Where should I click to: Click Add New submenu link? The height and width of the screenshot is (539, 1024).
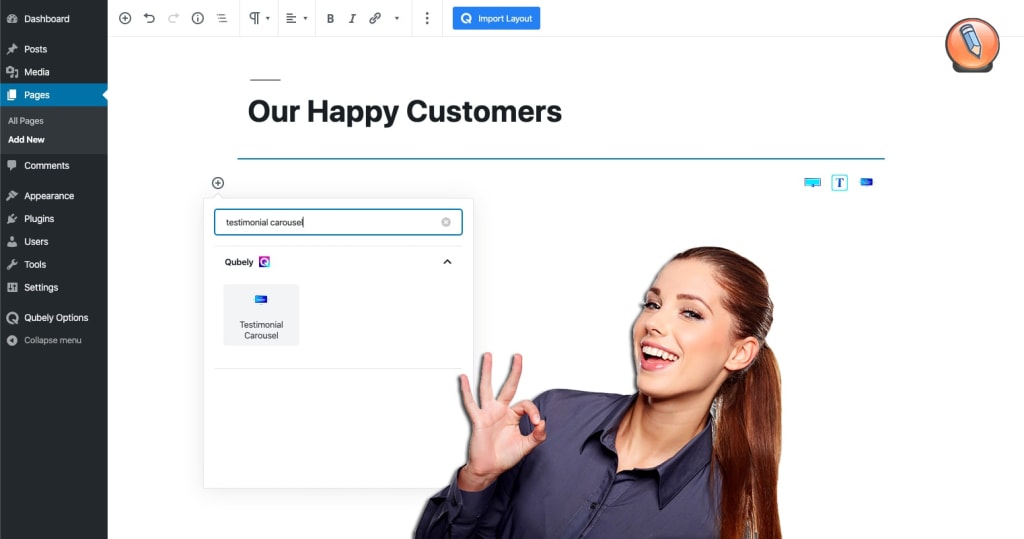click(x=26, y=139)
